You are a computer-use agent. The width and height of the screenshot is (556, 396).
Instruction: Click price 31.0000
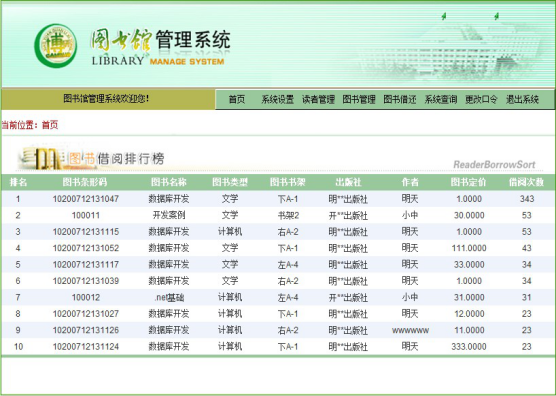469,297
